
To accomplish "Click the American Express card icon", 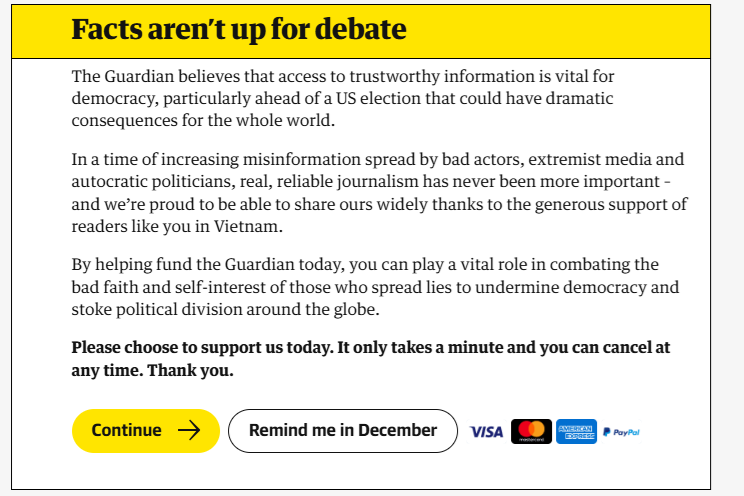I will 576,431.
